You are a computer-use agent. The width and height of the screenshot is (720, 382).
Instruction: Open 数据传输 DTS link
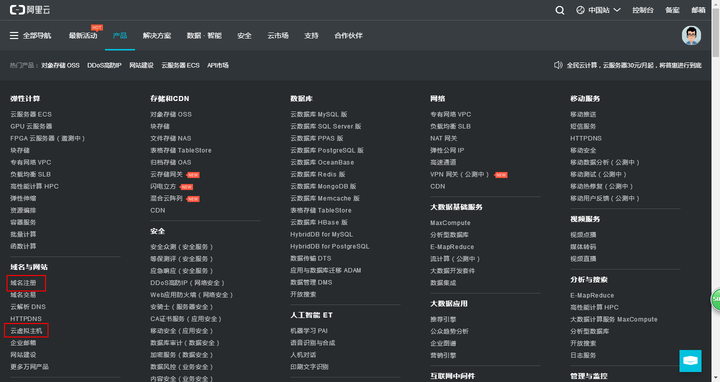[310, 258]
